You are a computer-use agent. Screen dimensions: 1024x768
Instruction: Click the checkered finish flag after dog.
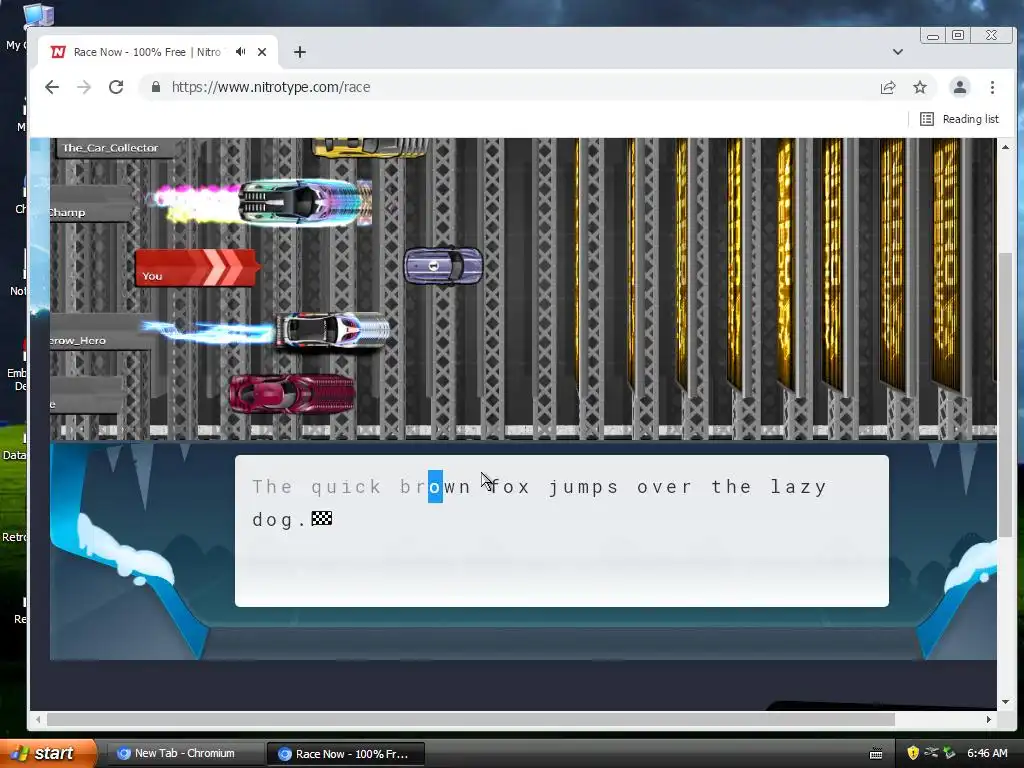[x=322, y=519]
